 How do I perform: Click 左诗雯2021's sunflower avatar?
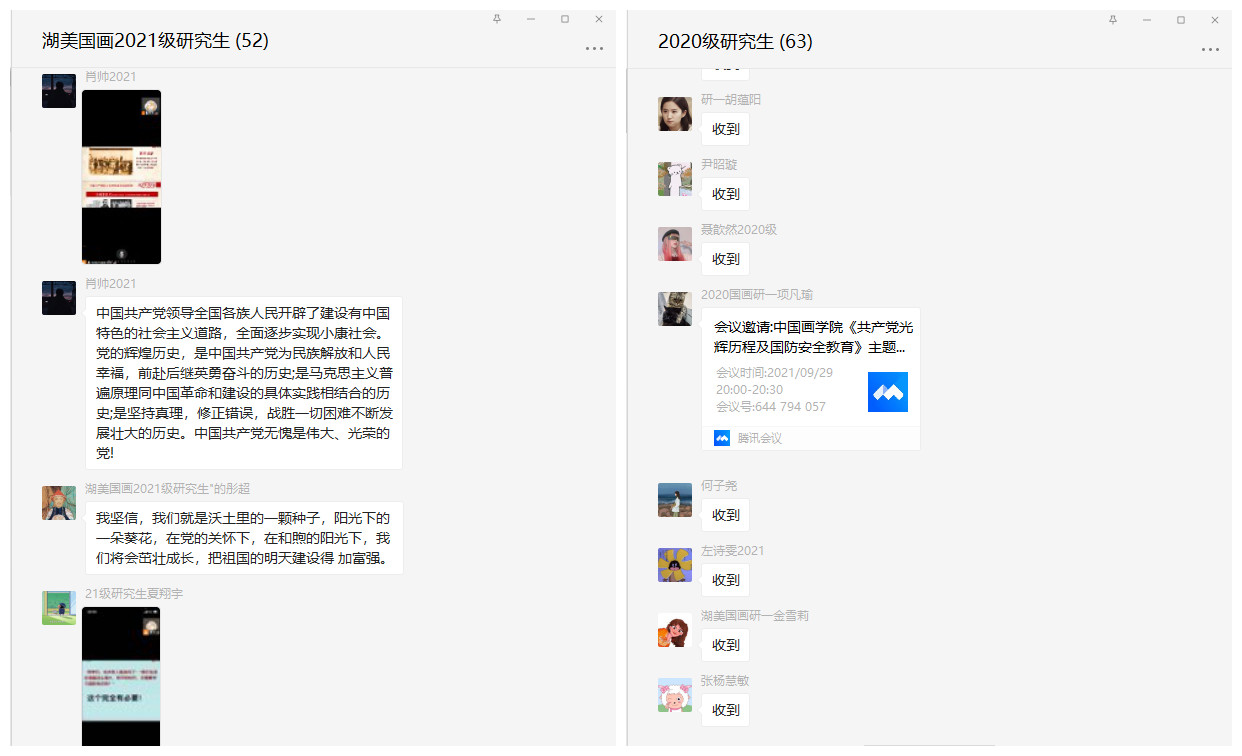click(x=675, y=565)
